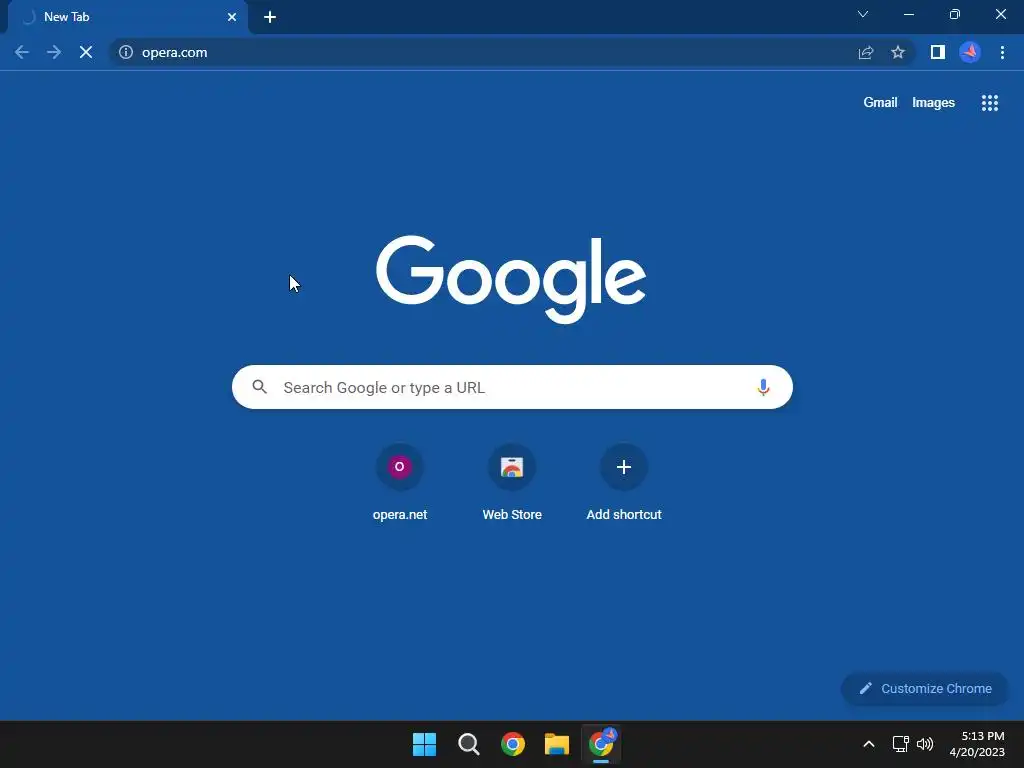This screenshot has width=1024, height=768.
Task: Restore down the Chrome window
Action: 955,14
